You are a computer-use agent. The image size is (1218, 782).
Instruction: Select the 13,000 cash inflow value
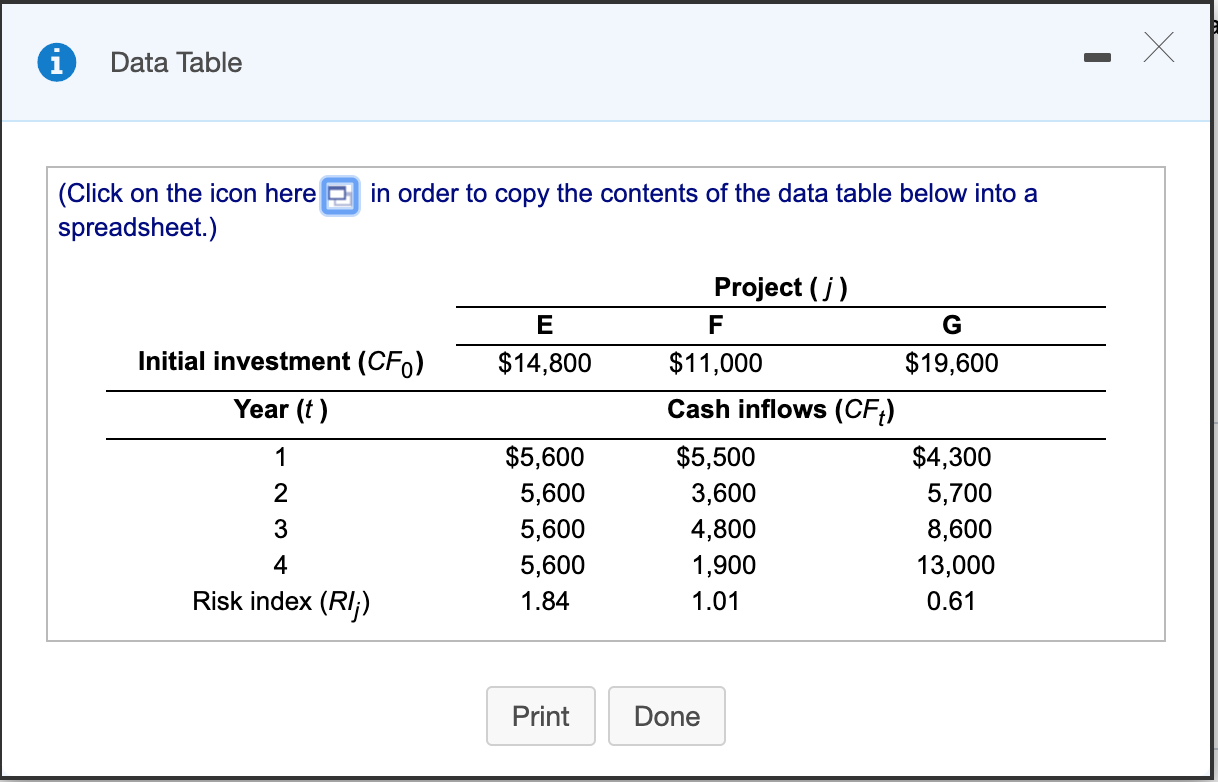[x=955, y=565]
